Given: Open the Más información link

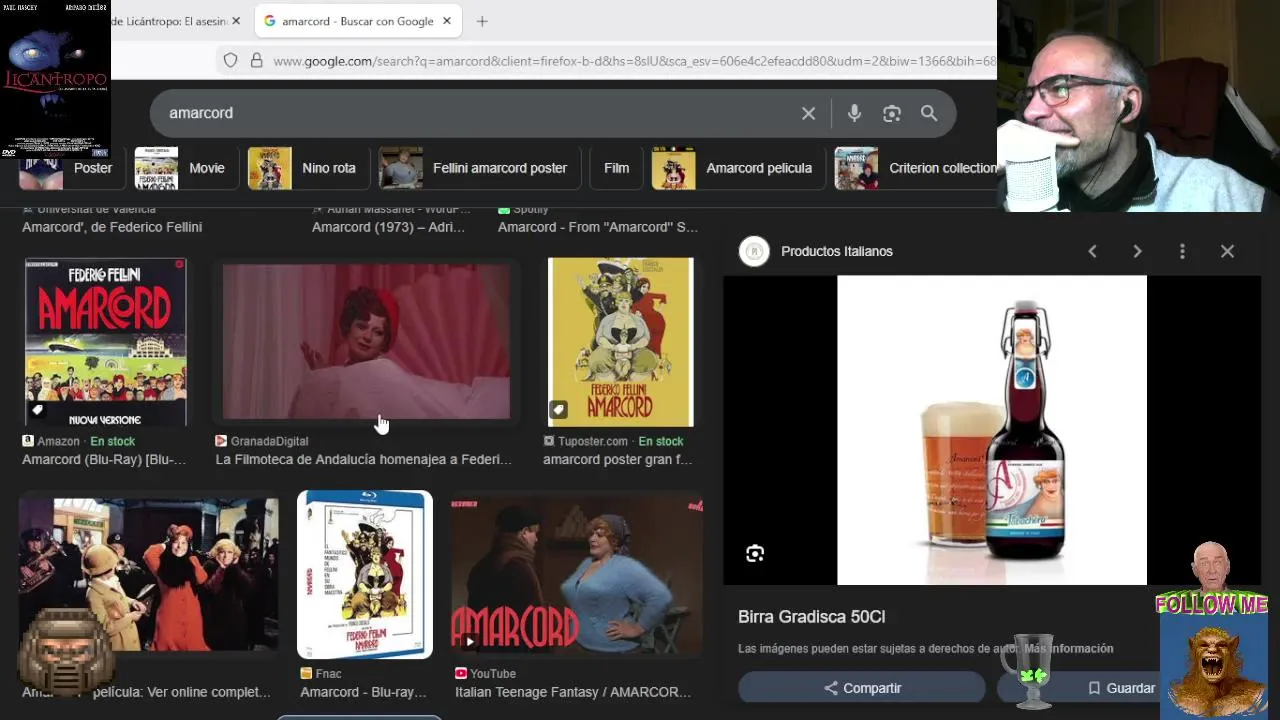Looking at the screenshot, I should pyautogui.click(x=1068, y=649).
